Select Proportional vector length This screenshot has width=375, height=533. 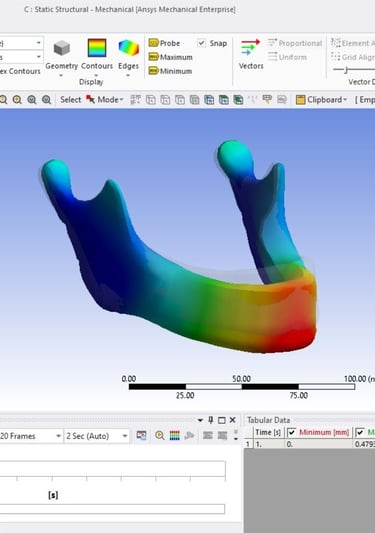(295, 43)
